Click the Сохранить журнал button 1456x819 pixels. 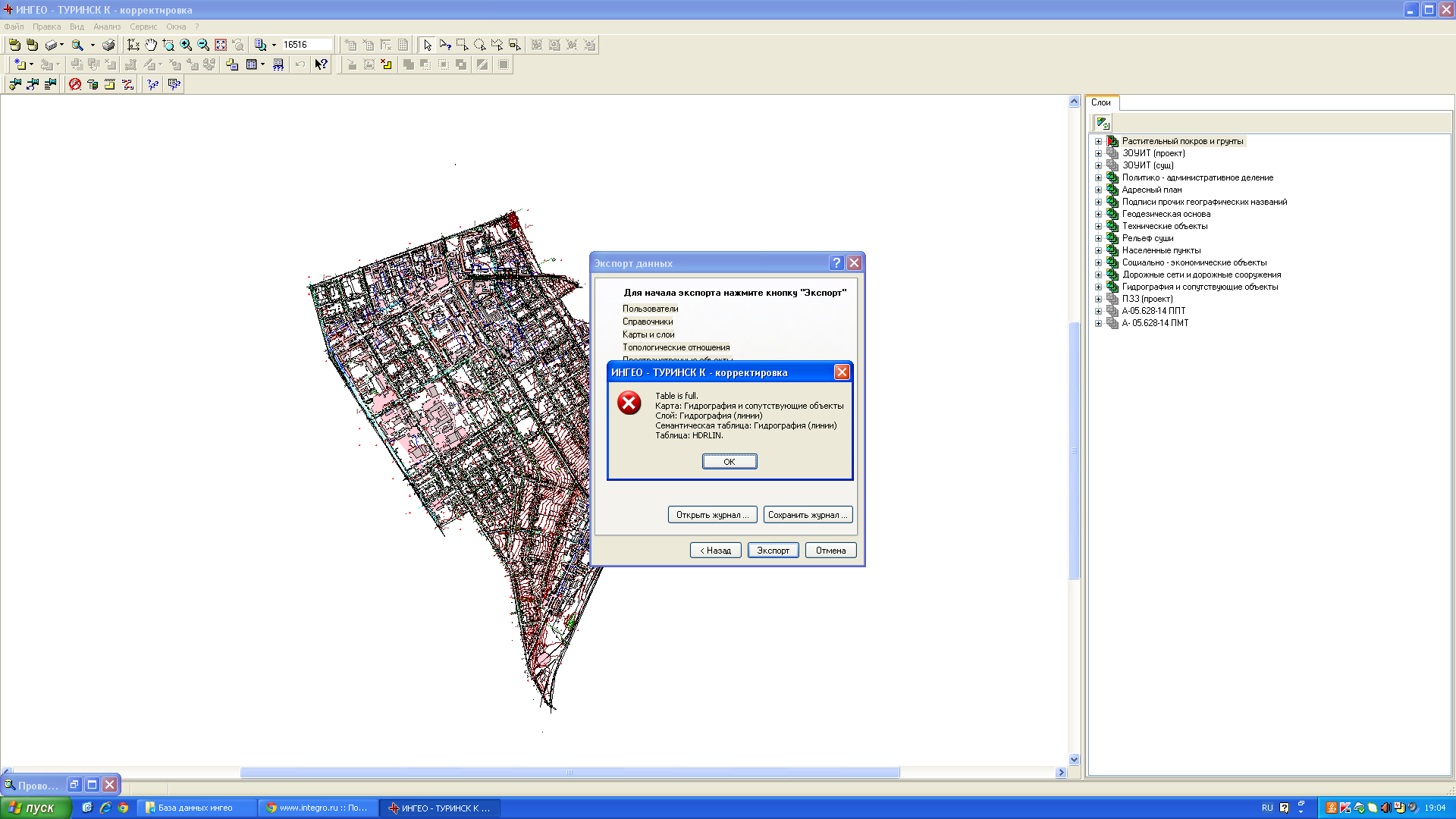click(808, 515)
